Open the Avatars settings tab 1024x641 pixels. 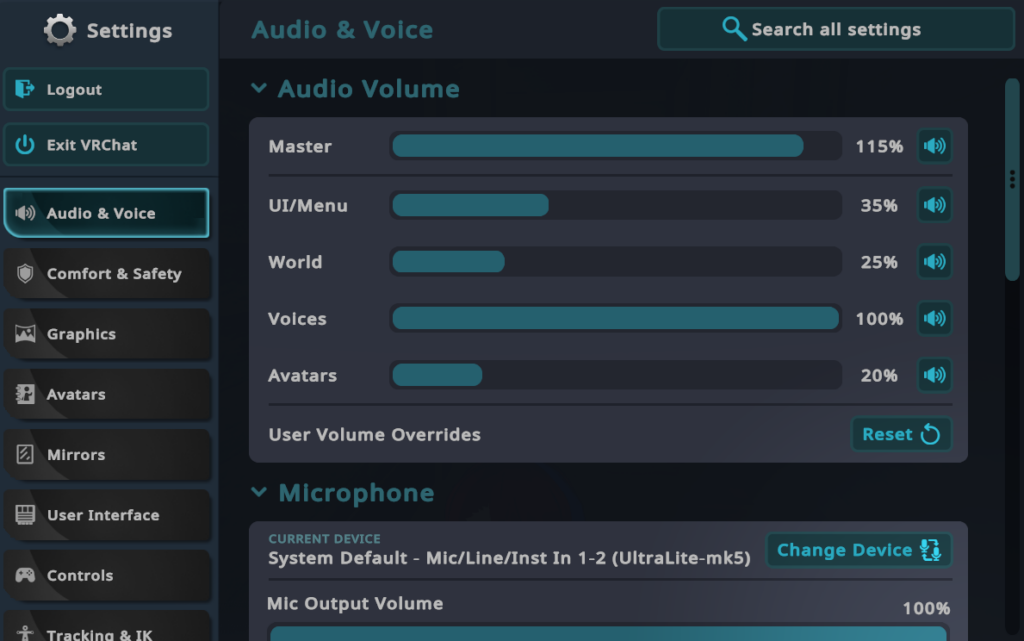coord(106,394)
